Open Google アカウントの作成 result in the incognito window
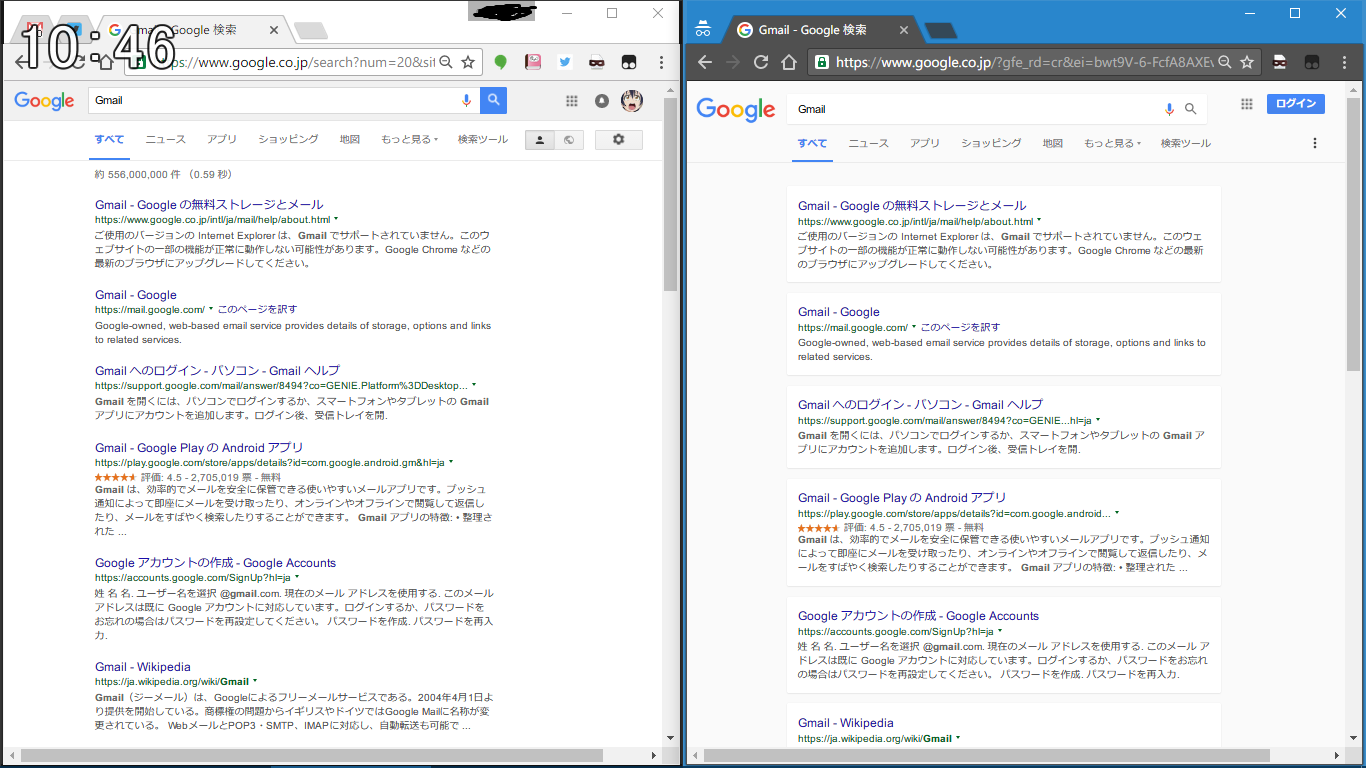The width and height of the screenshot is (1366, 768). click(x=918, y=616)
